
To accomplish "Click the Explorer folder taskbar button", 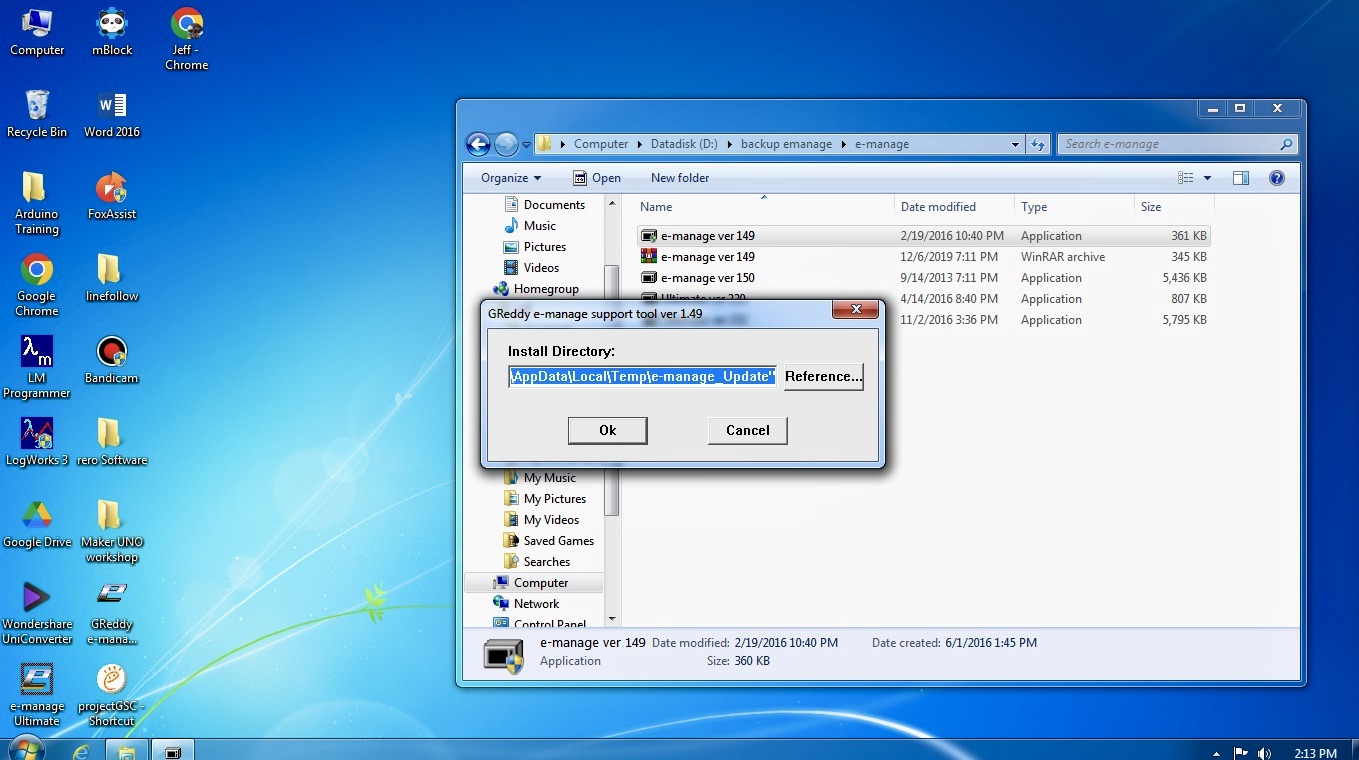I will tap(127, 750).
